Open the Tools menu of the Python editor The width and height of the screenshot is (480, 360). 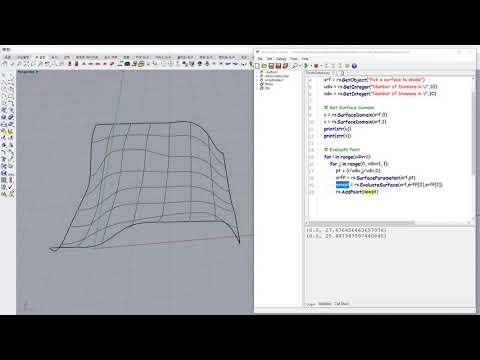(x=293, y=59)
